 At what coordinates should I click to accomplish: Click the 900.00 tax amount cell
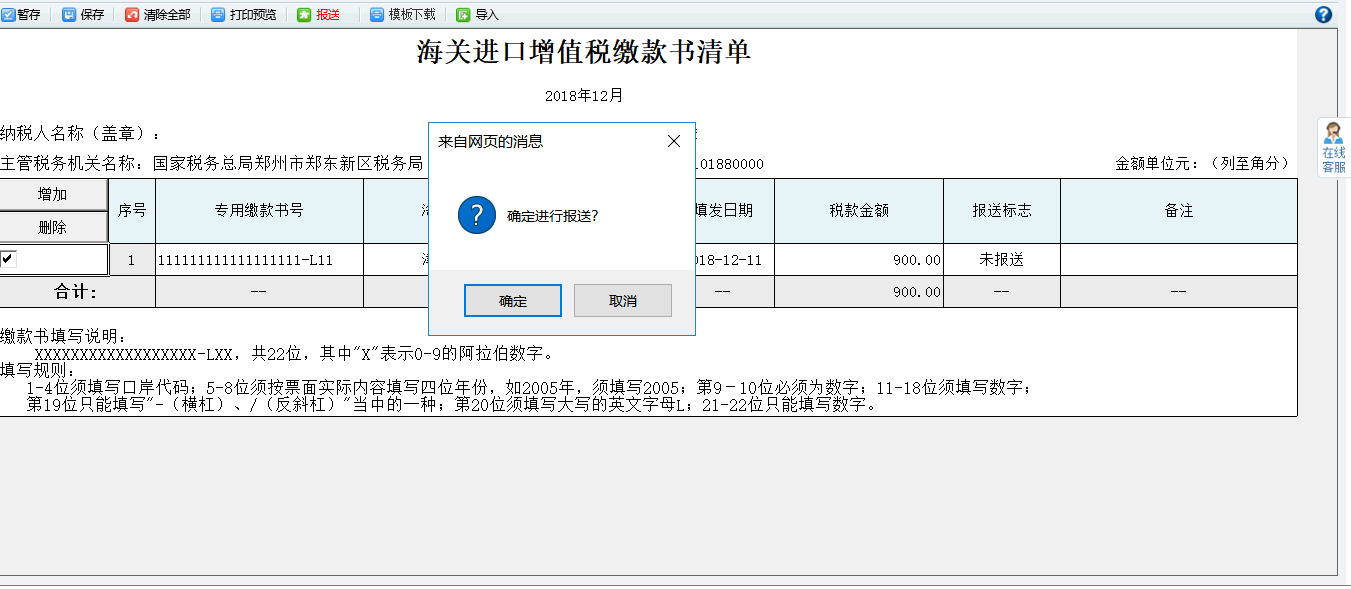(x=858, y=258)
